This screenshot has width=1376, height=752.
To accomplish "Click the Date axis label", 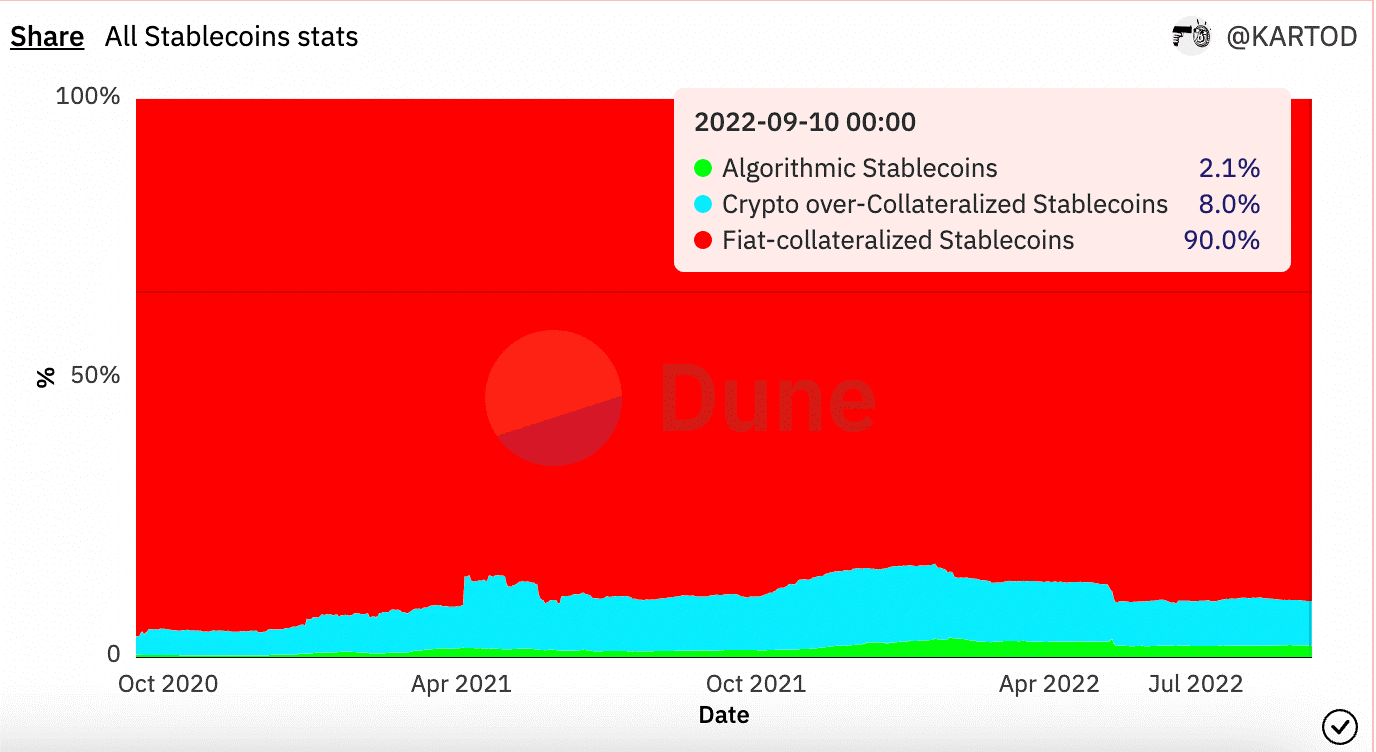I will pos(723,715).
